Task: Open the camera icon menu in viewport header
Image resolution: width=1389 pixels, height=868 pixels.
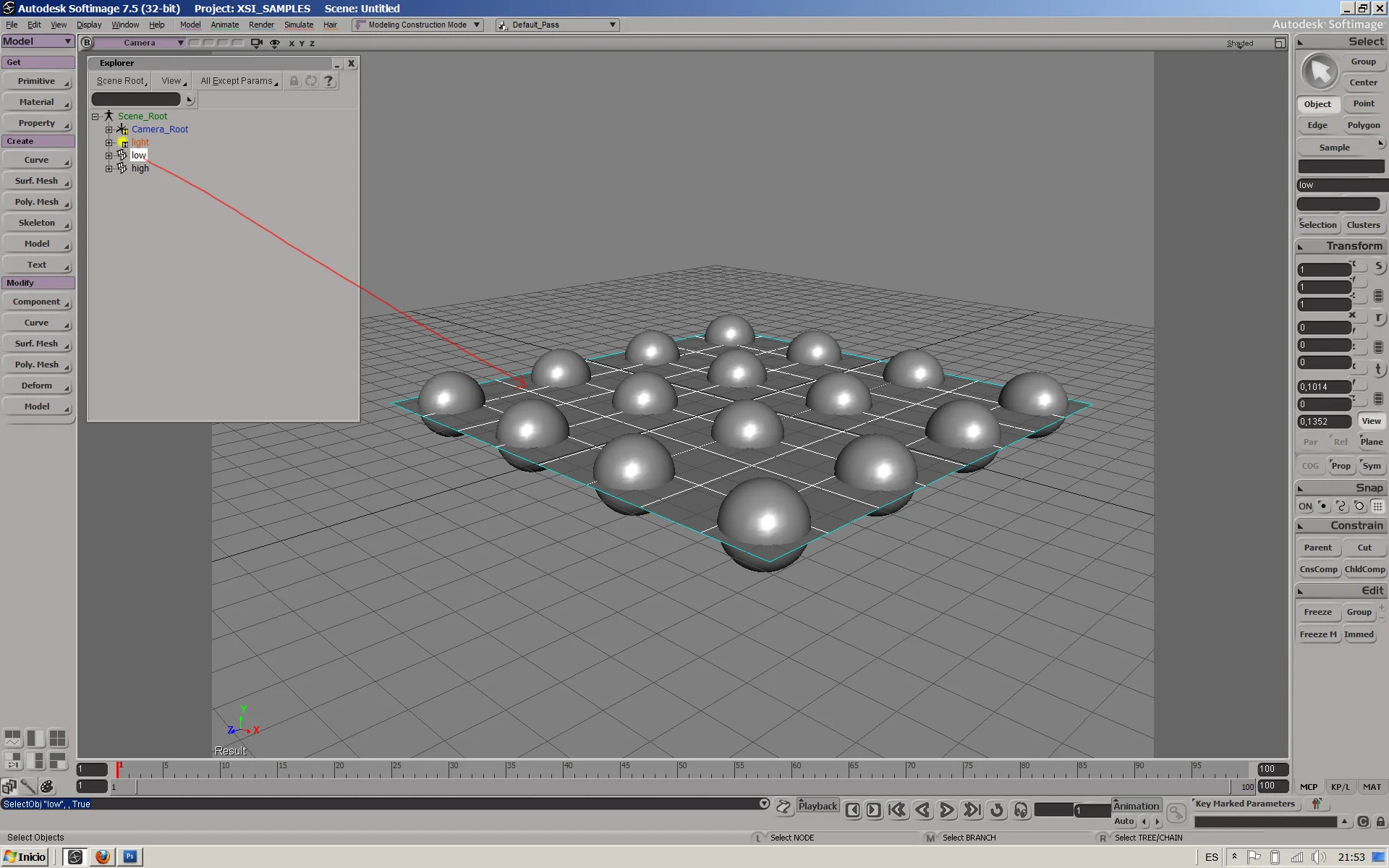Action: click(x=256, y=43)
